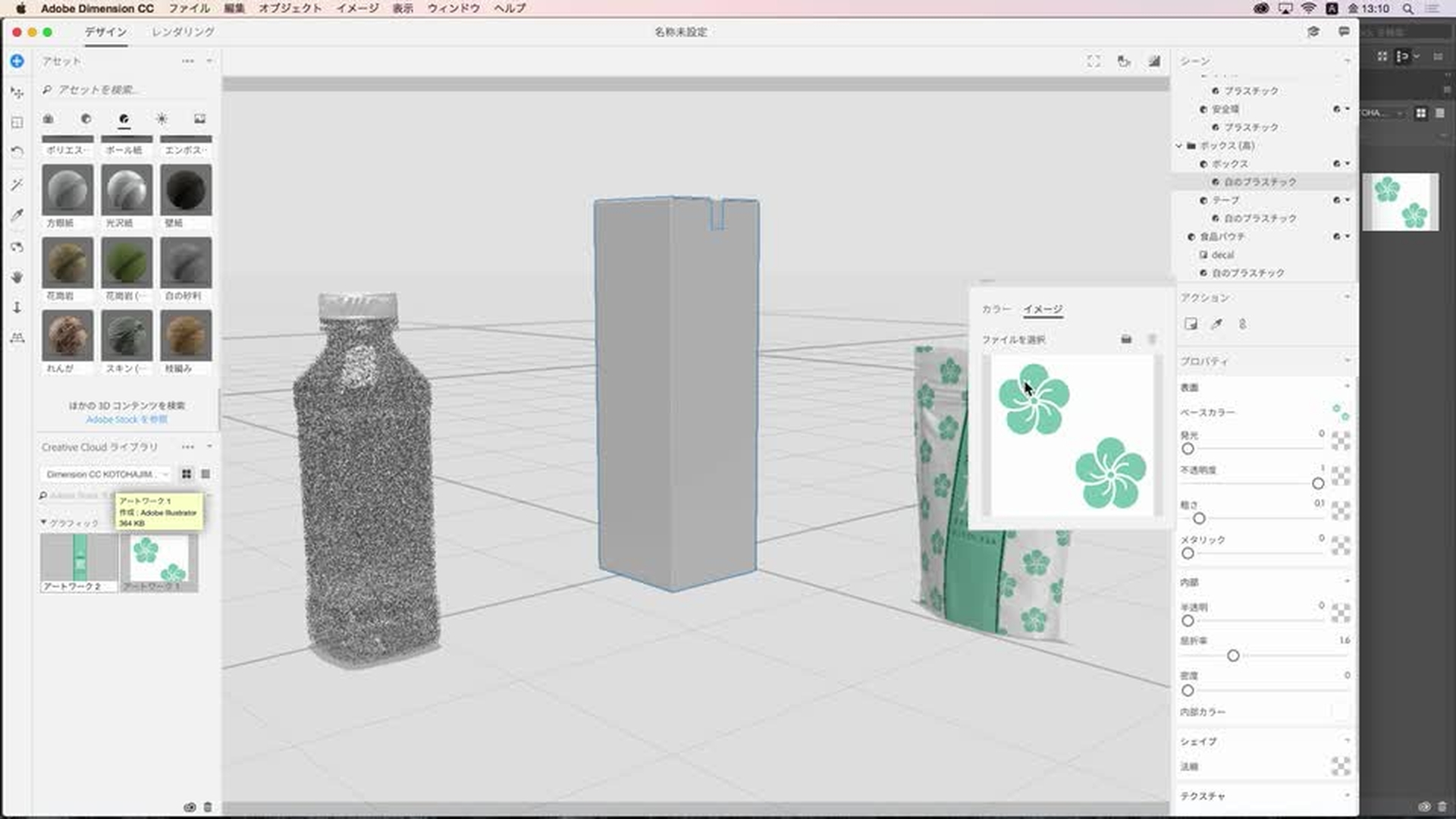Click the Place Decal action icon

(x=1191, y=324)
